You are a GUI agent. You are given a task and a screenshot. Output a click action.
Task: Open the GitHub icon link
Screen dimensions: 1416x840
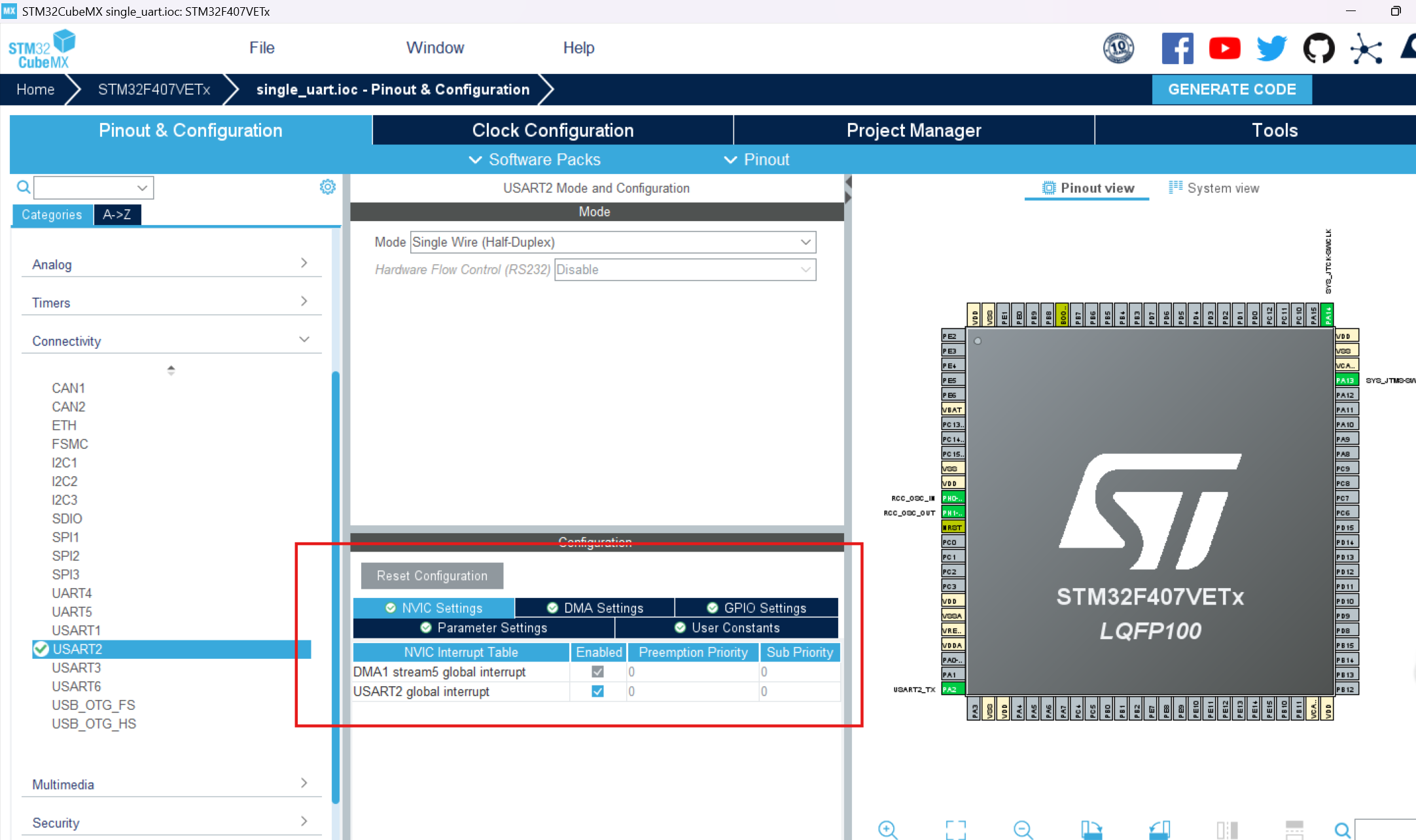coord(1319,48)
